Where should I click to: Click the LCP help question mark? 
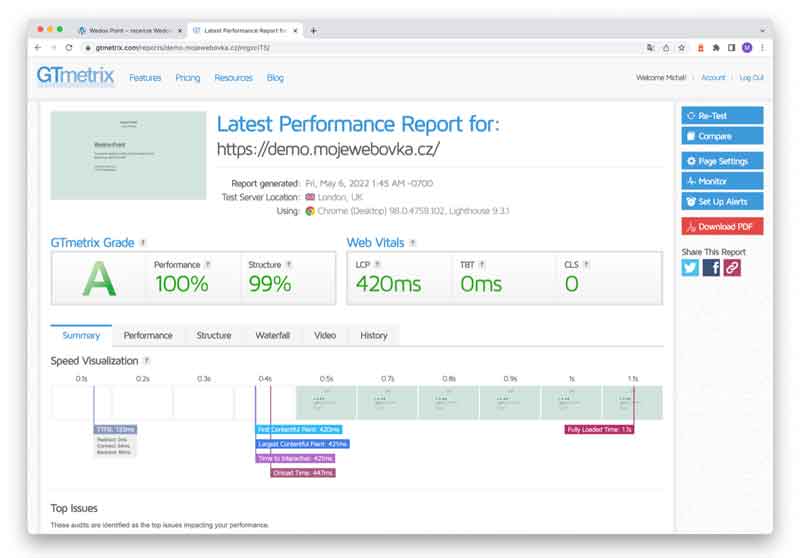(x=377, y=265)
